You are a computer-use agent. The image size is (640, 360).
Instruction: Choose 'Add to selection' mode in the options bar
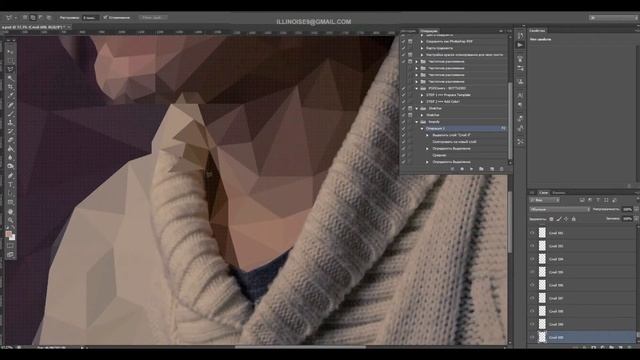tap(33, 18)
